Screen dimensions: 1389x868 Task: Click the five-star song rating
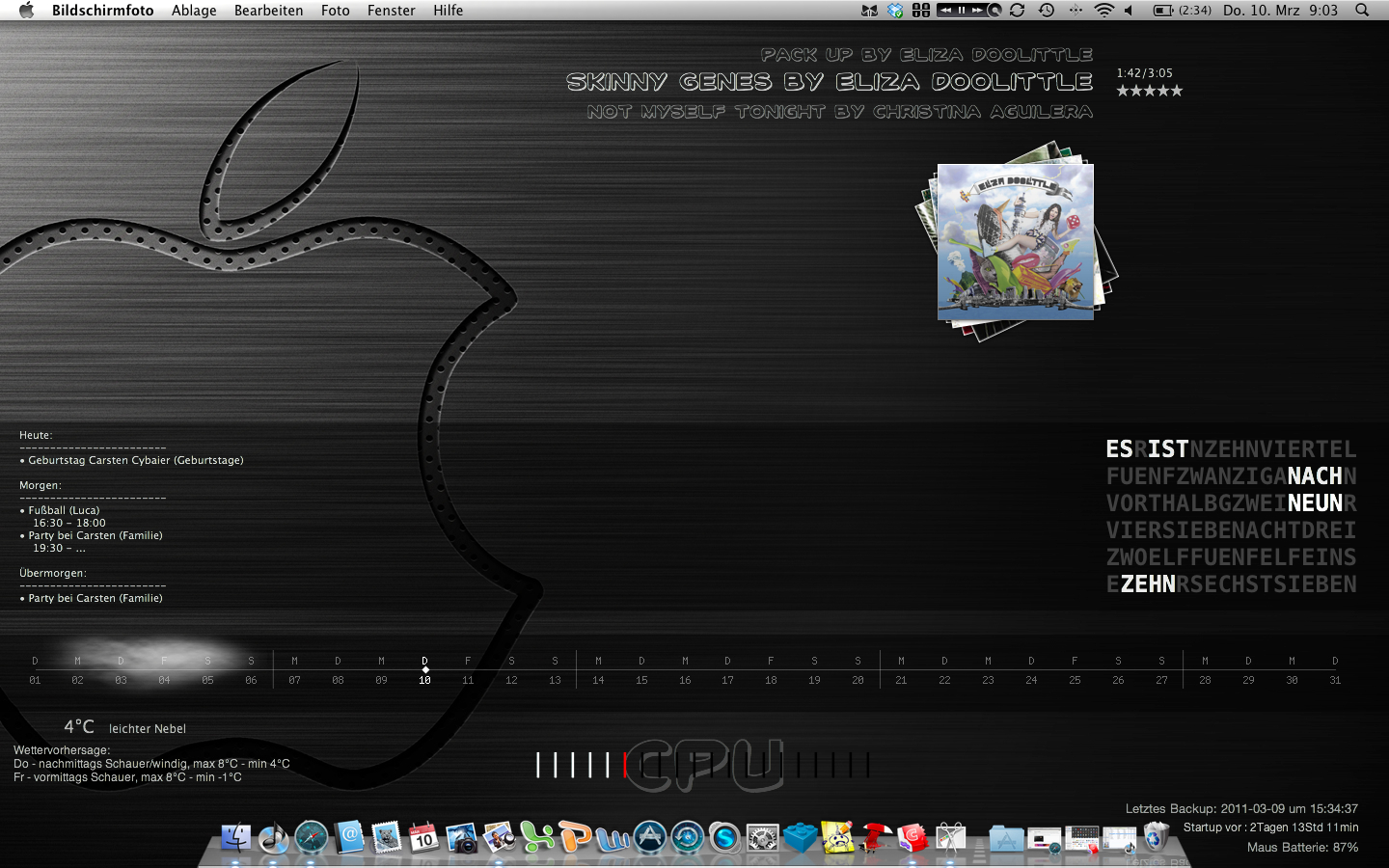pyautogui.click(x=1149, y=91)
